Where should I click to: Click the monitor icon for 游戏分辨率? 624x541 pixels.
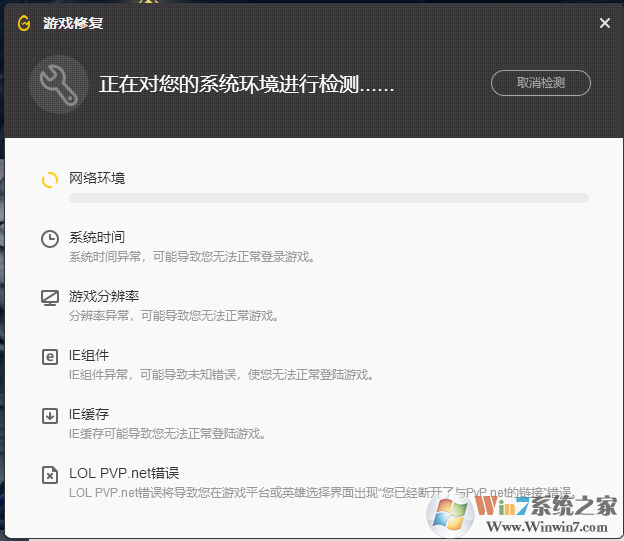(50, 298)
